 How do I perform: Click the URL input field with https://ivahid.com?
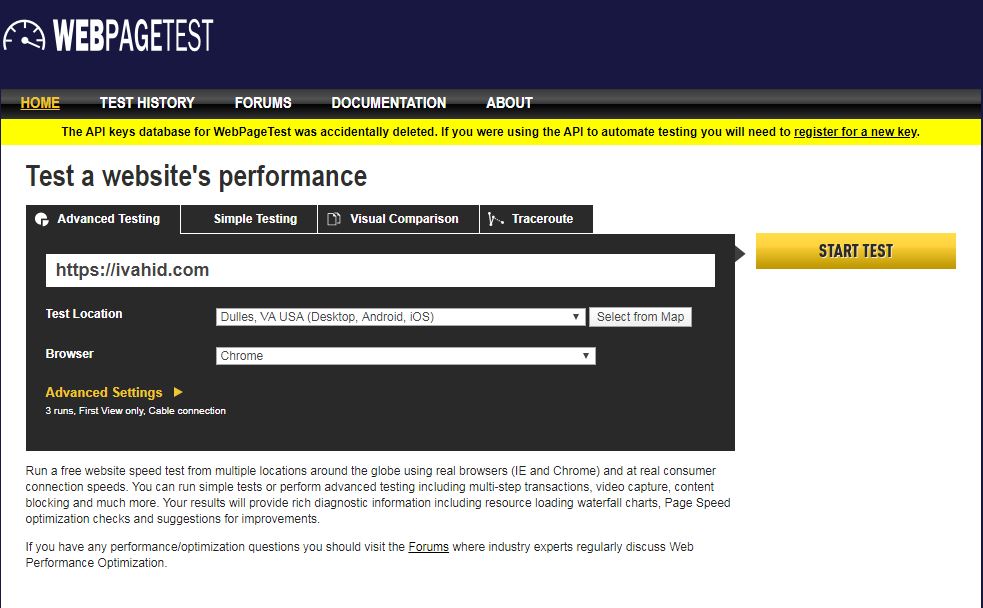(x=380, y=270)
